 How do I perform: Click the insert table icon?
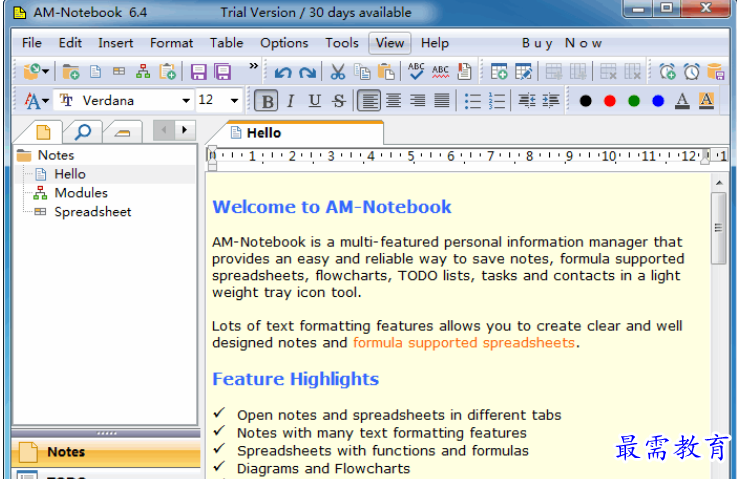coord(499,71)
